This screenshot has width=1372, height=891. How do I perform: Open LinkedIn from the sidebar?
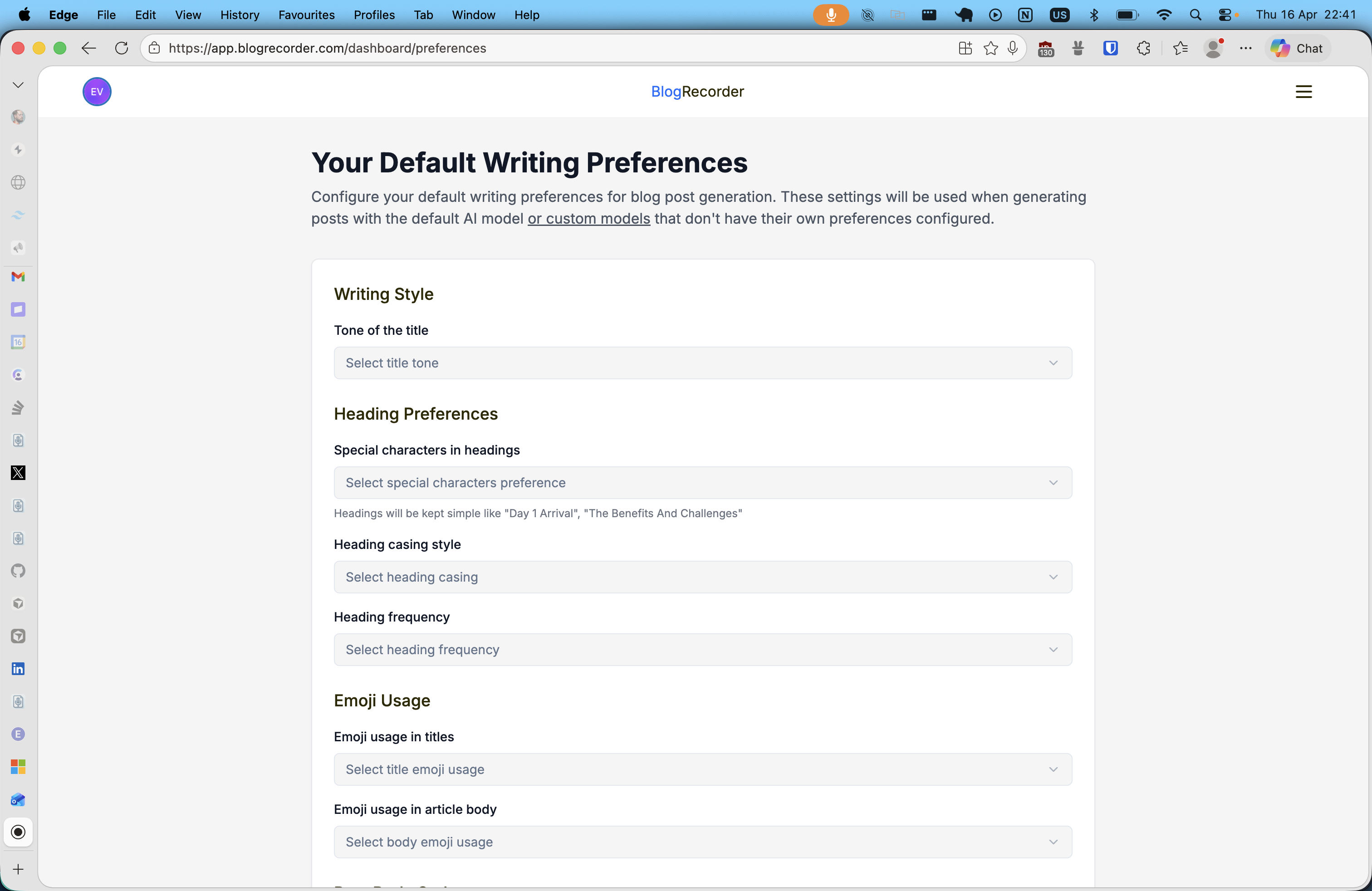(x=18, y=669)
